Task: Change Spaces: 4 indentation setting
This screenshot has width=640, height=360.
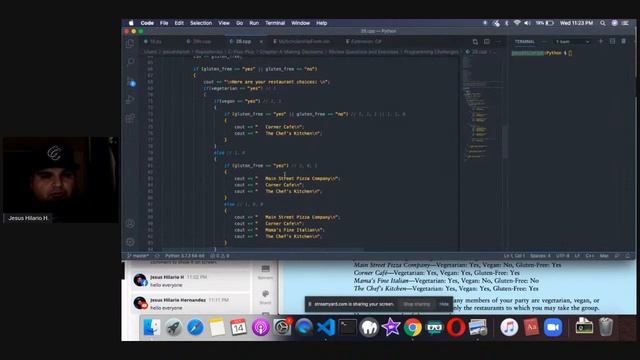Action: [540, 256]
